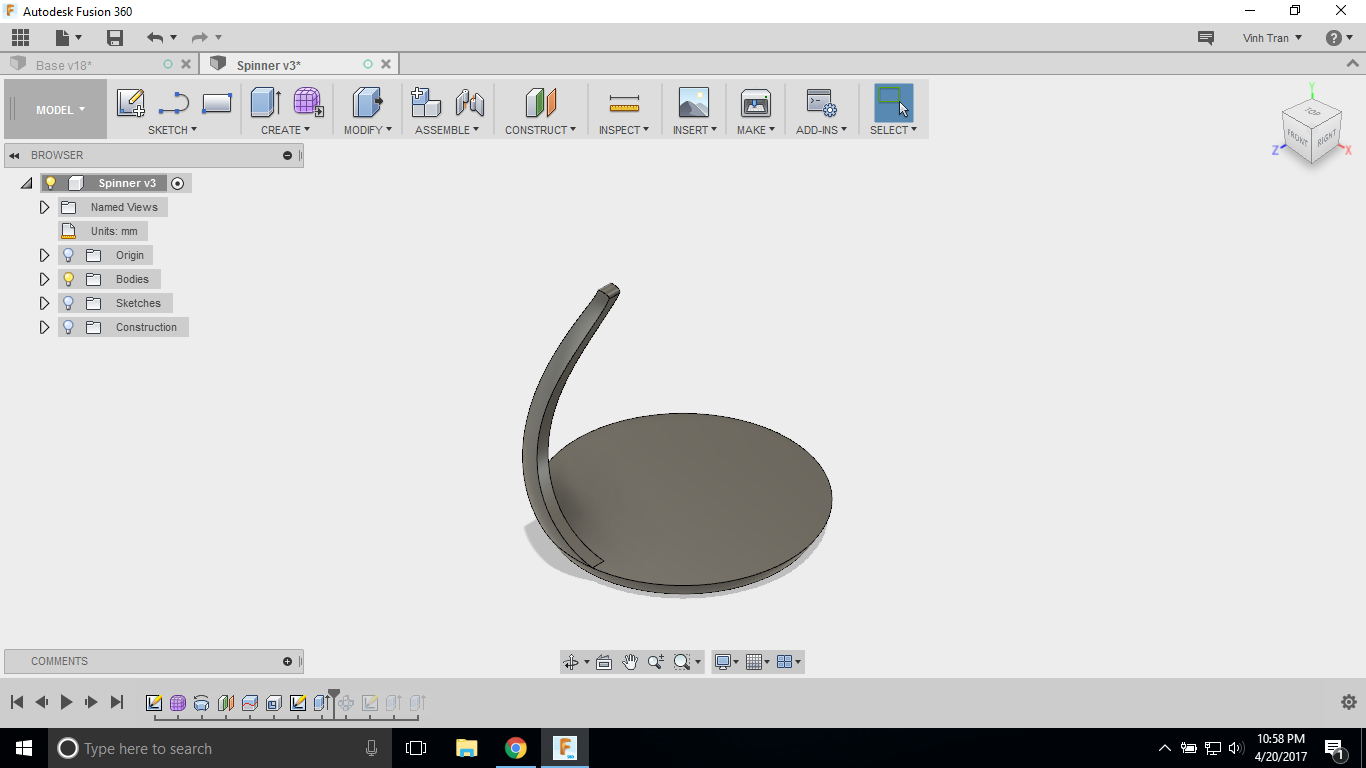Image resolution: width=1366 pixels, height=768 pixels.
Task: Toggle visibility bulb for Origin
Action: tap(69, 255)
